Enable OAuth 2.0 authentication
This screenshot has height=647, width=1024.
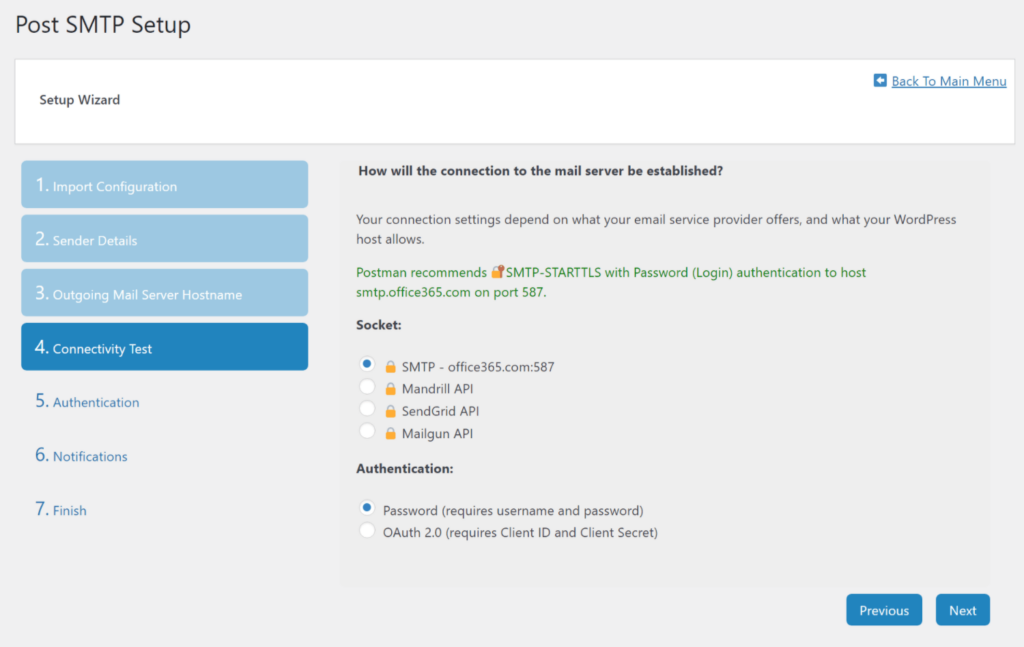click(x=367, y=531)
